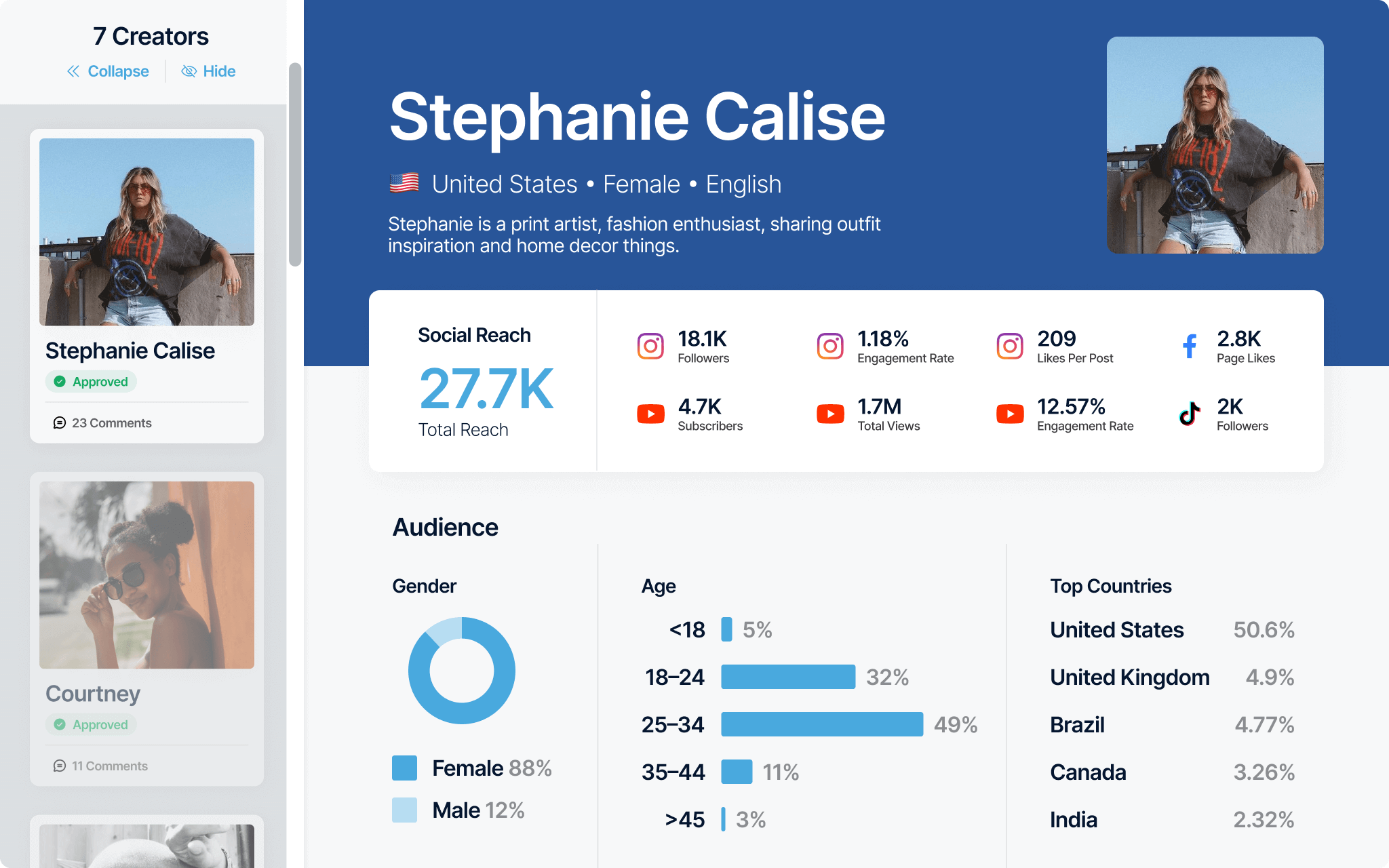This screenshot has height=868, width=1389.
Task: Click the comment bubble icon beside 23 Comments
Action: 60,423
